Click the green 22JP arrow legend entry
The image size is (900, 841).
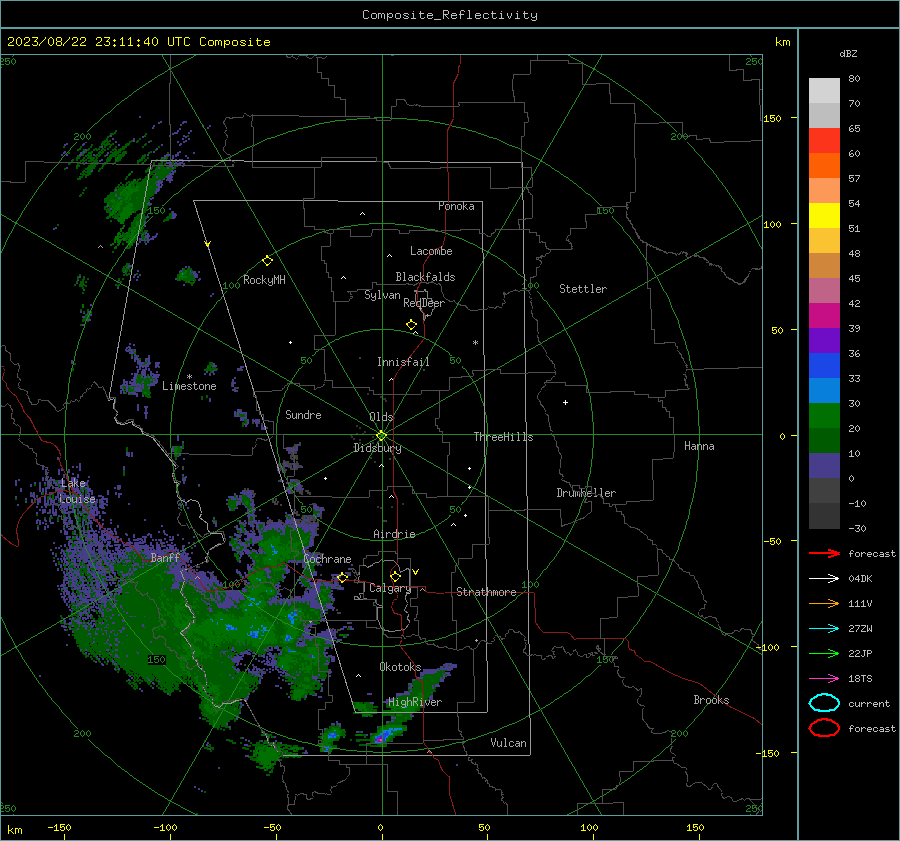pos(824,653)
